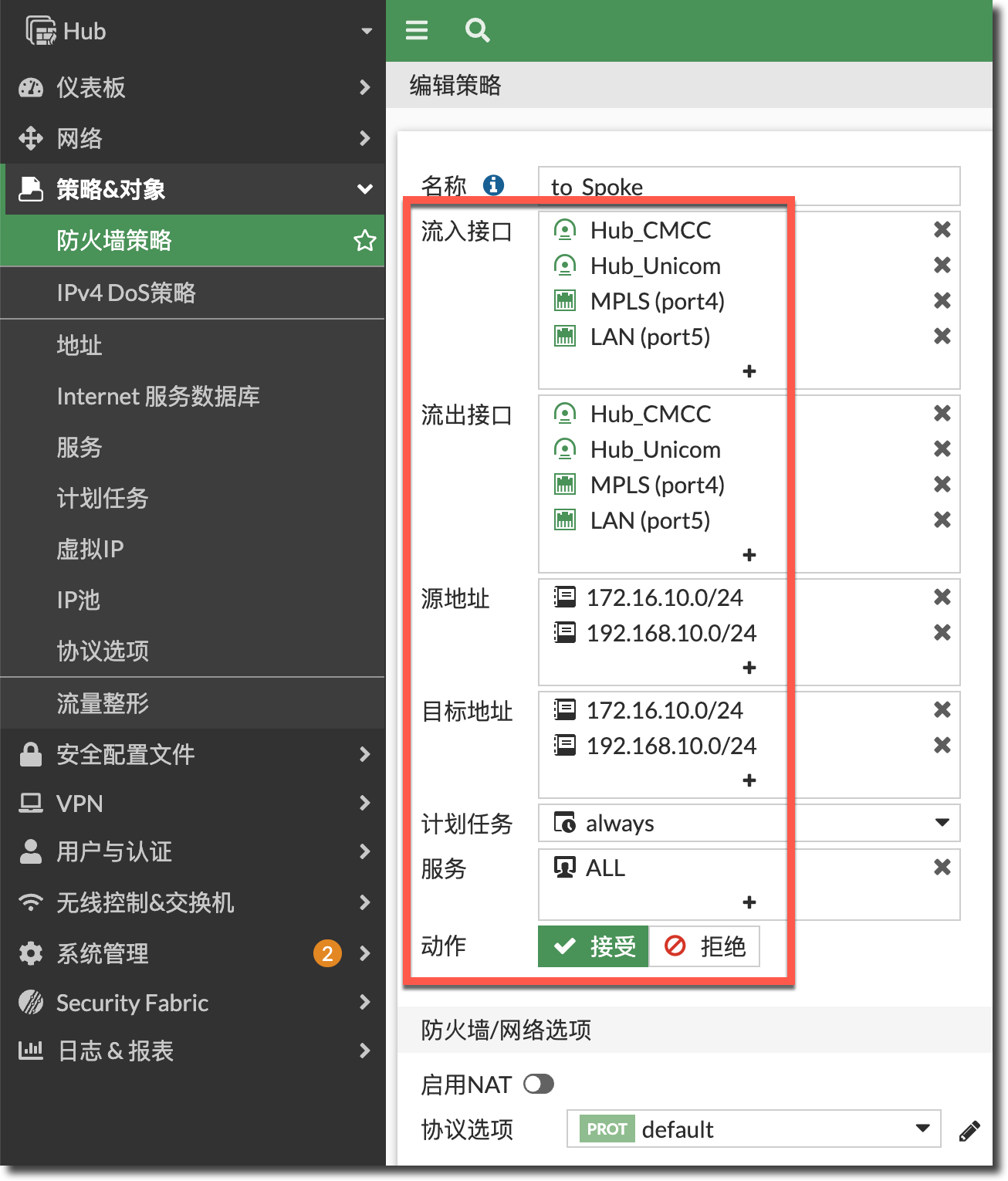
Task: Add an entry with 源地址 plus icon
Action: click(749, 668)
